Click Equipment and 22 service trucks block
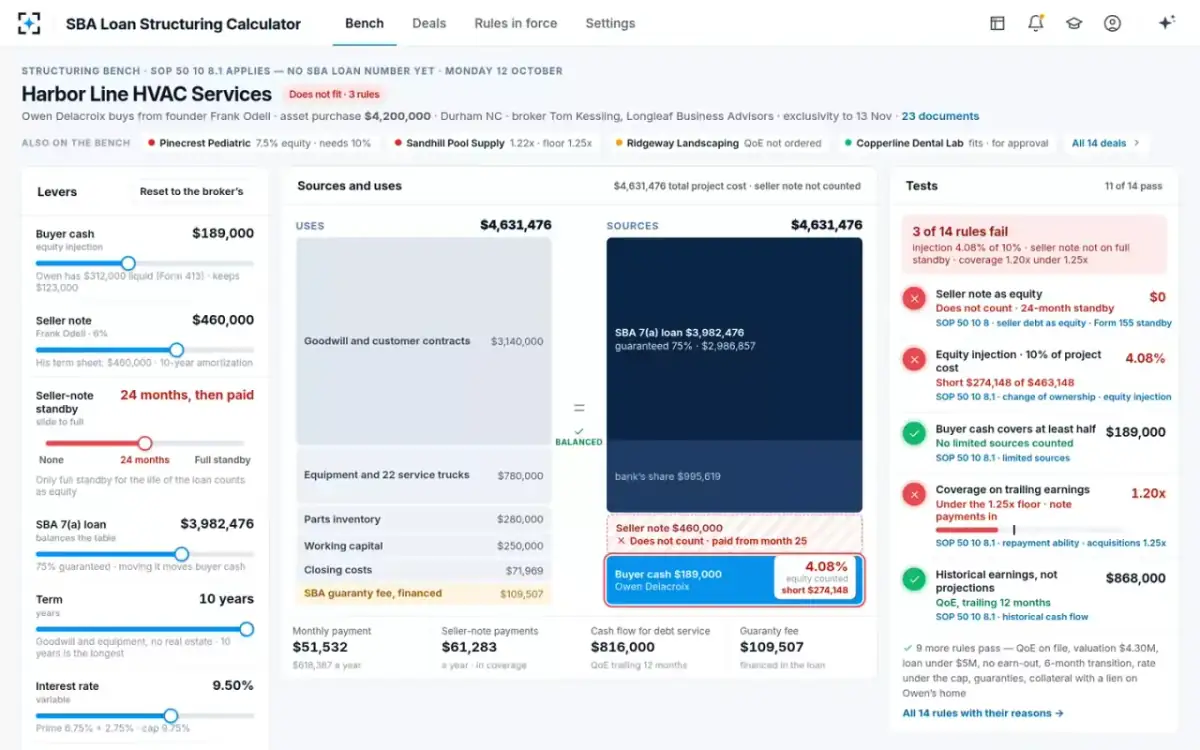This screenshot has width=1200, height=750. tap(424, 475)
